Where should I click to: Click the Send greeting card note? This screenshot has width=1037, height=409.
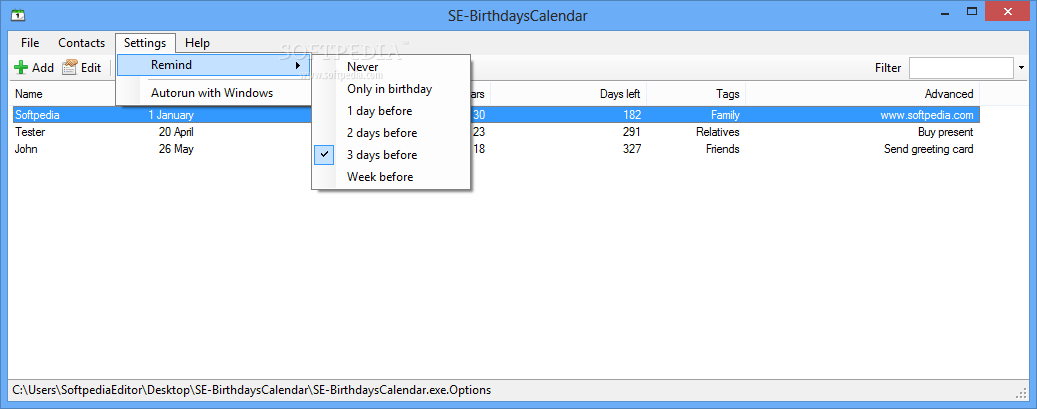(929, 149)
